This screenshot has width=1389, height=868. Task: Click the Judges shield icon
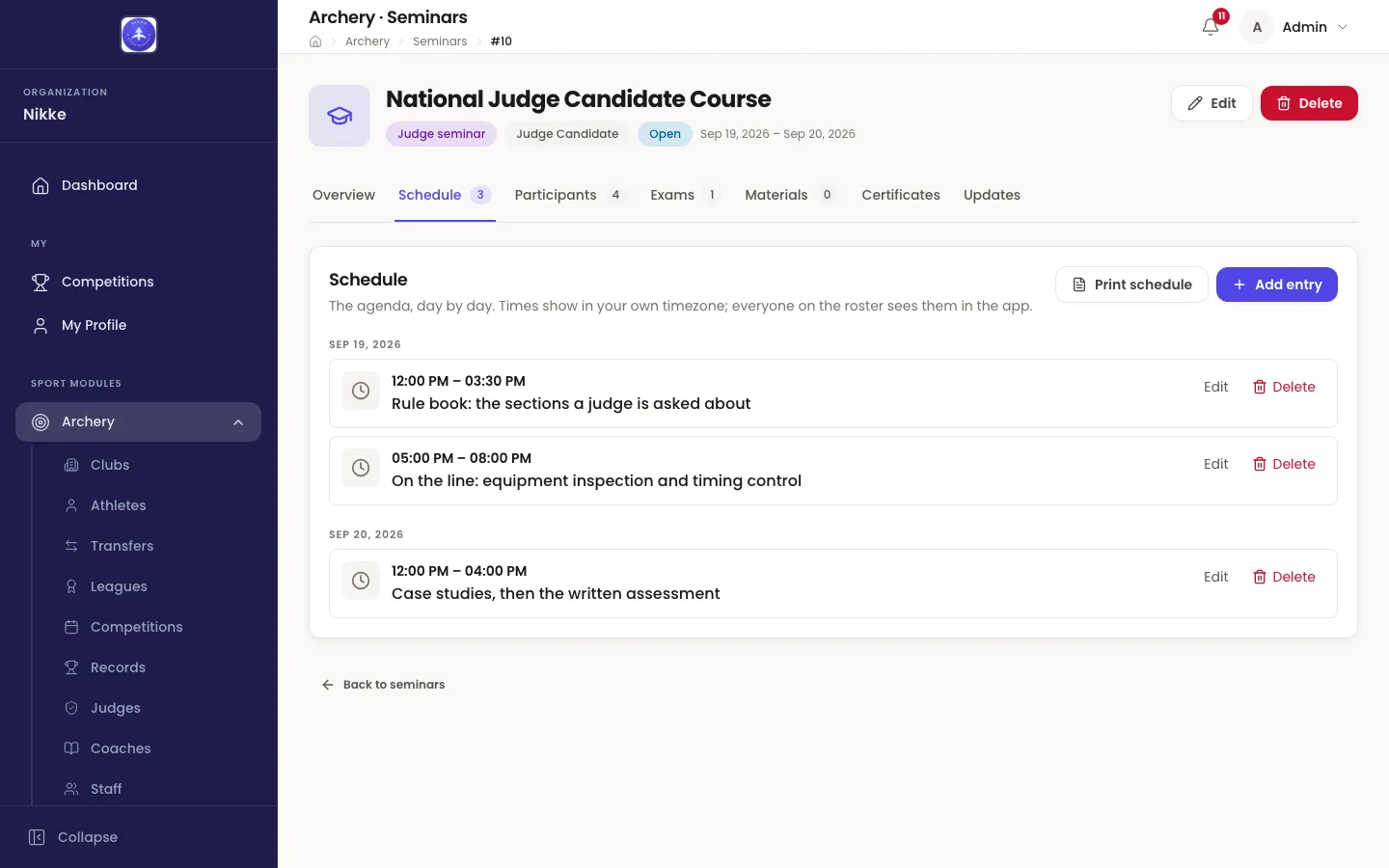[x=71, y=708]
